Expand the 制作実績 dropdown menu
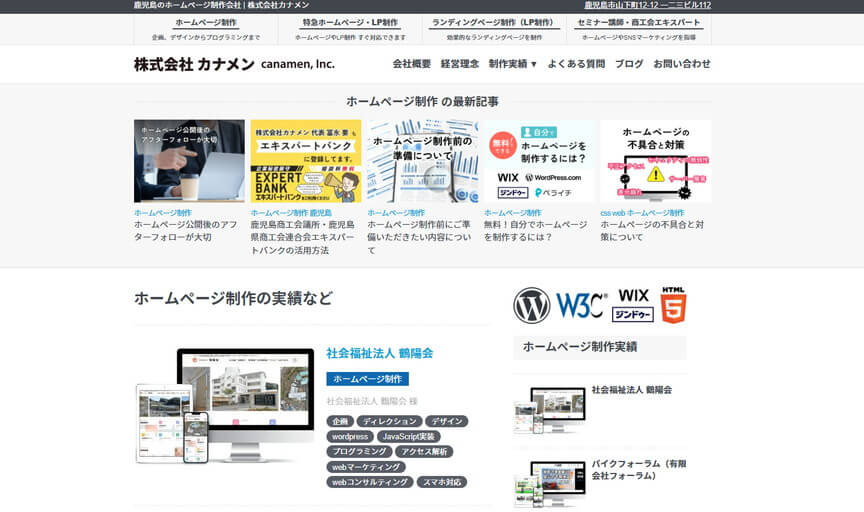The width and height of the screenshot is (864, 512). tap(512, 64)
